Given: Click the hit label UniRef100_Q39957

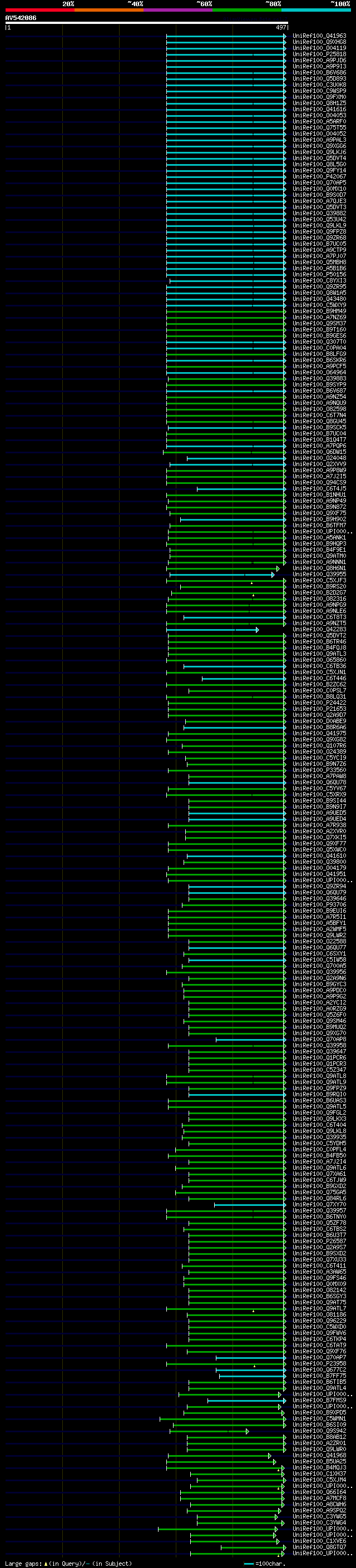Looking at the screenshot, I should coord(319,1211).
